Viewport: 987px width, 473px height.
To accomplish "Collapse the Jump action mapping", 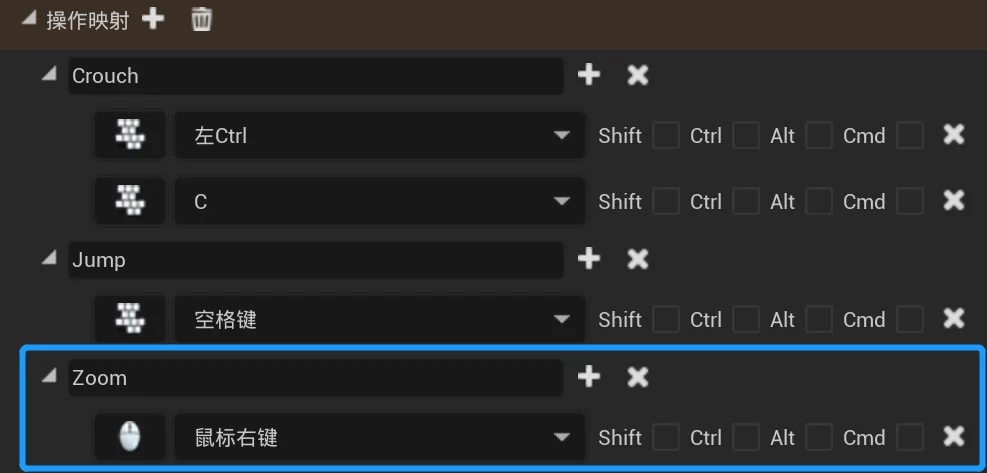I will [x=48, y=259].
